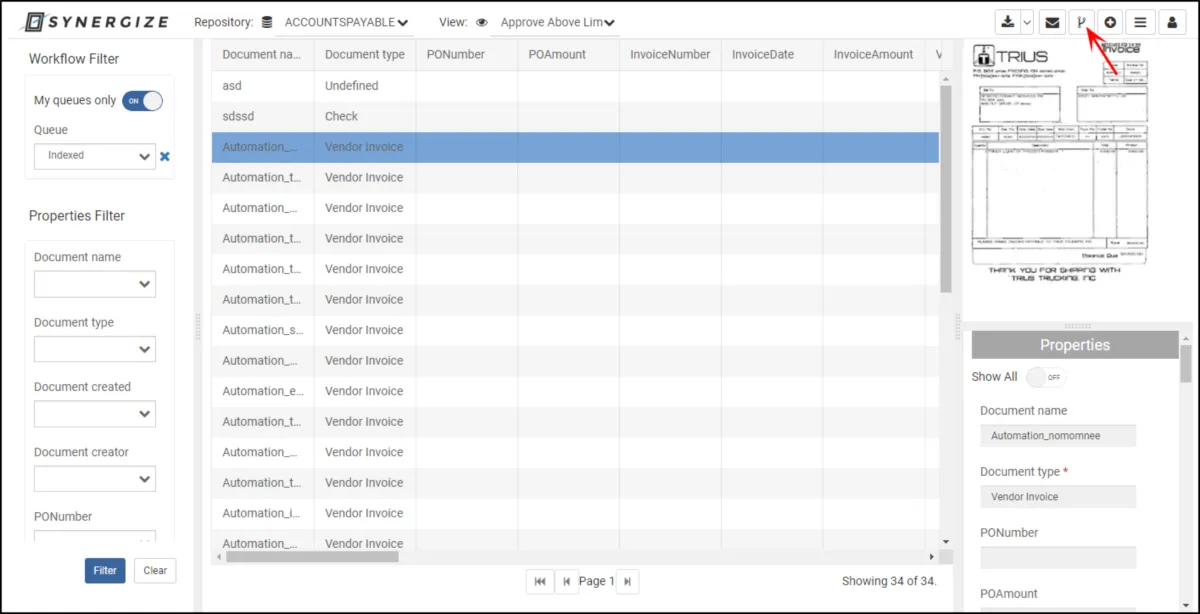
Task: Click the 'Check' document type cell
Action: click(x=364, y=116)
